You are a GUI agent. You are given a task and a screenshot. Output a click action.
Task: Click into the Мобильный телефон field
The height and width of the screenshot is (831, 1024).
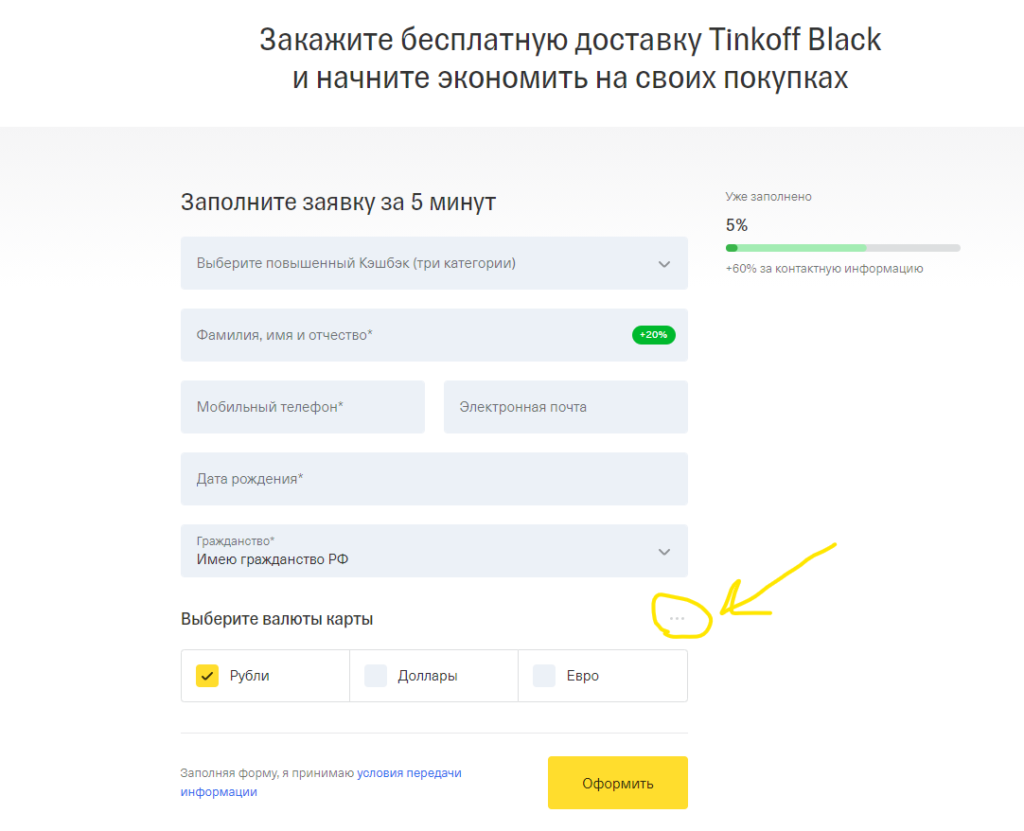point(302,407)
